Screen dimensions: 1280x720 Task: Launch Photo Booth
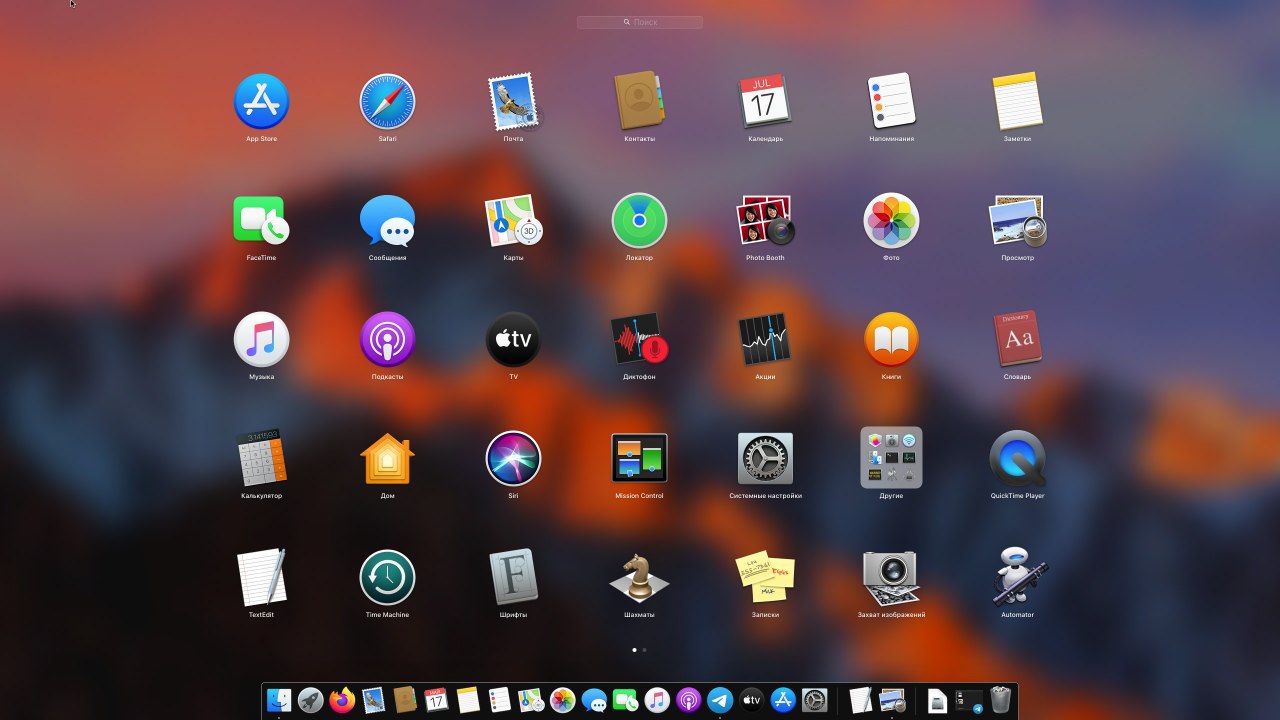click(x=765, y=221)
